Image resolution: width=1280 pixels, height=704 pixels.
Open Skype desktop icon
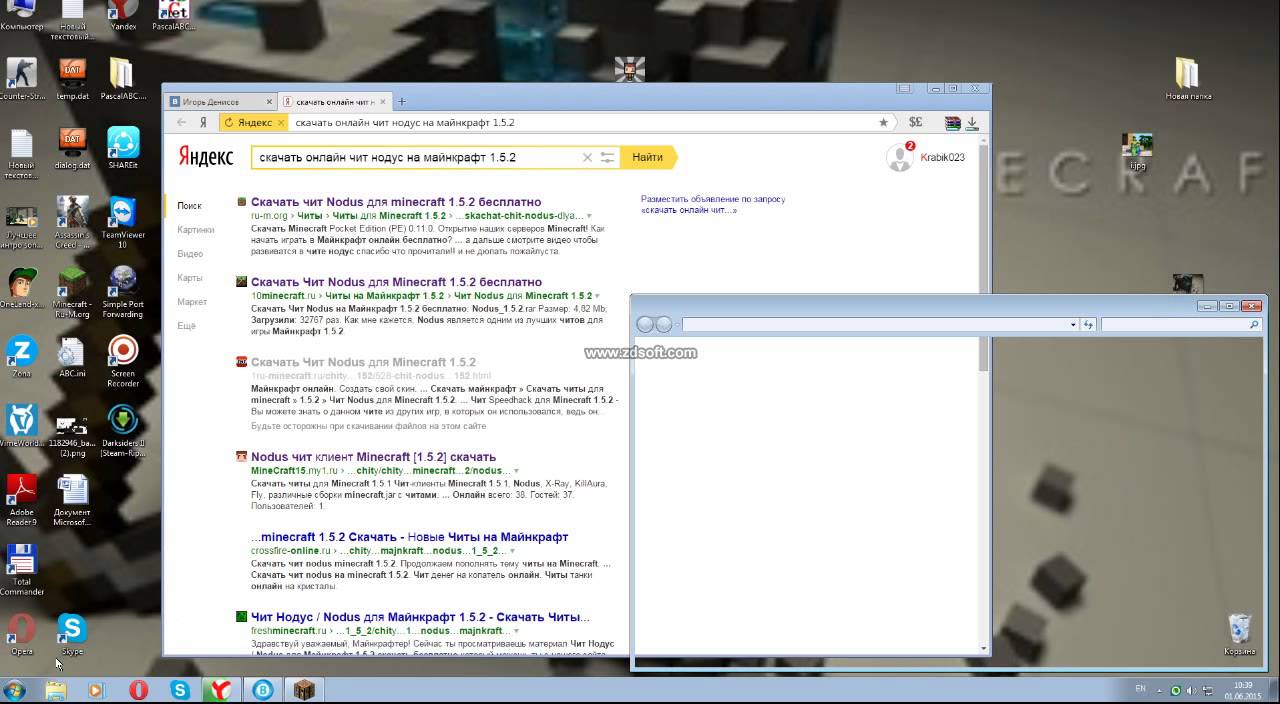pos(72,635)
